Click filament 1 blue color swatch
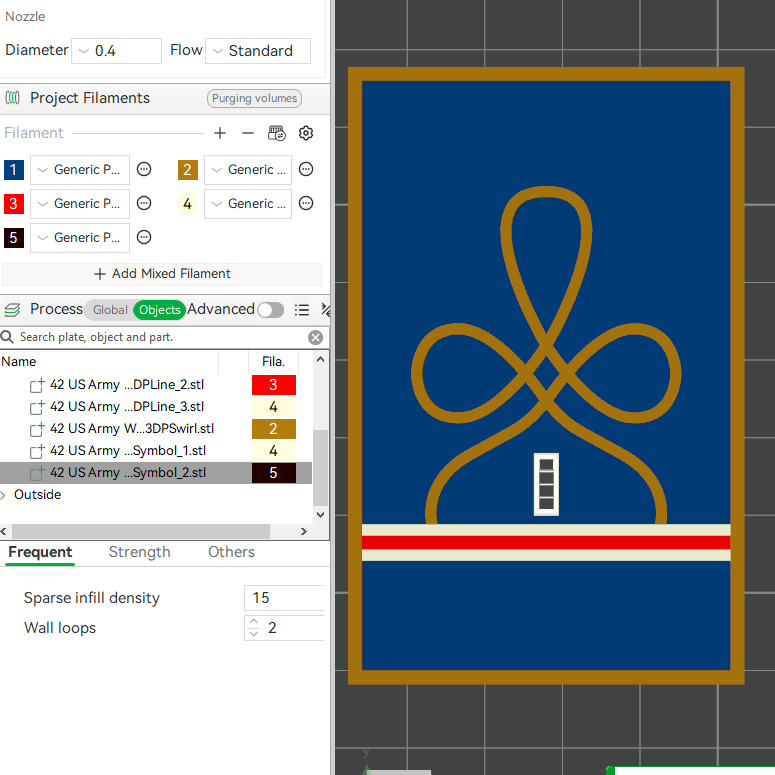Screen dimensions: 775x775 coord(14,170)
